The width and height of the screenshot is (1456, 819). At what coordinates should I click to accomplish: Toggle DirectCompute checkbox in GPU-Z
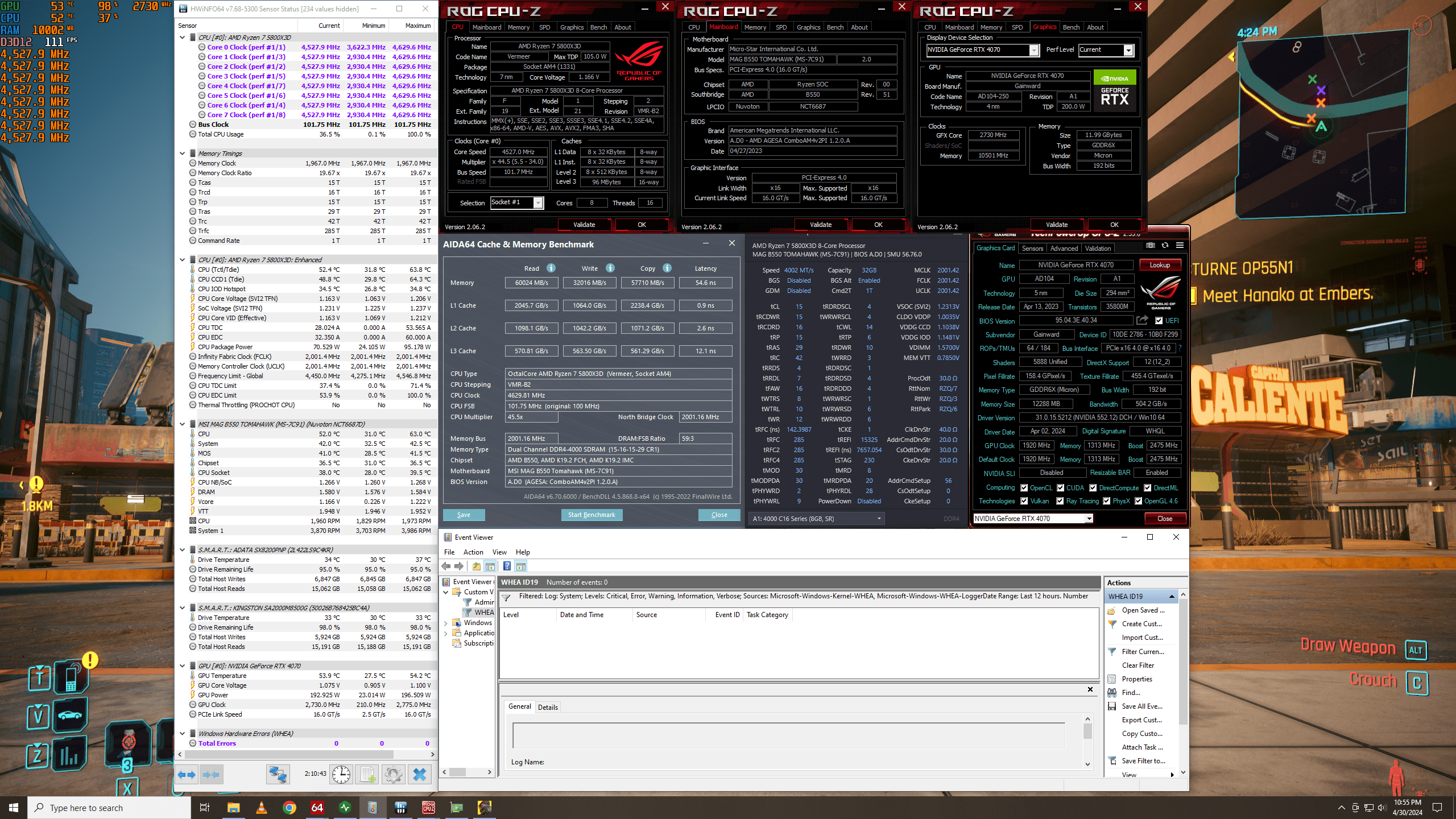point(1093,488)
